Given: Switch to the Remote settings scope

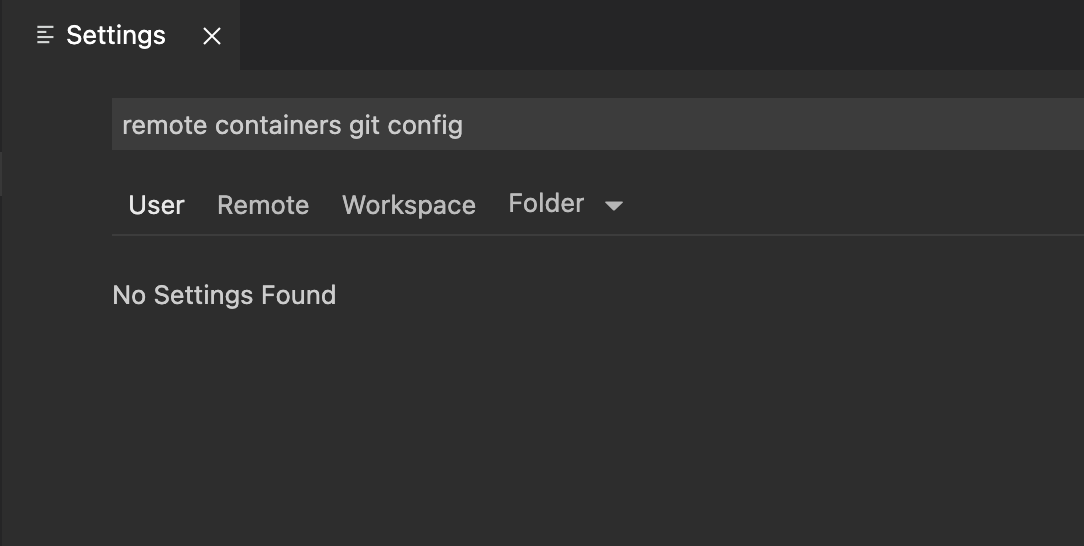Looking at the screenshot, I should click(x=263, y=205).
